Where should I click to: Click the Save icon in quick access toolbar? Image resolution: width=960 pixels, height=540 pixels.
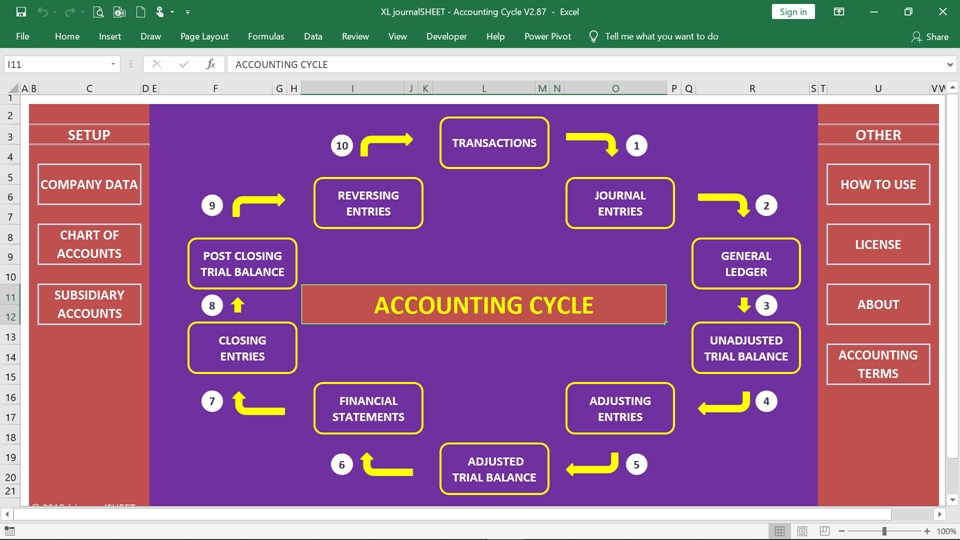coord(21,12)
